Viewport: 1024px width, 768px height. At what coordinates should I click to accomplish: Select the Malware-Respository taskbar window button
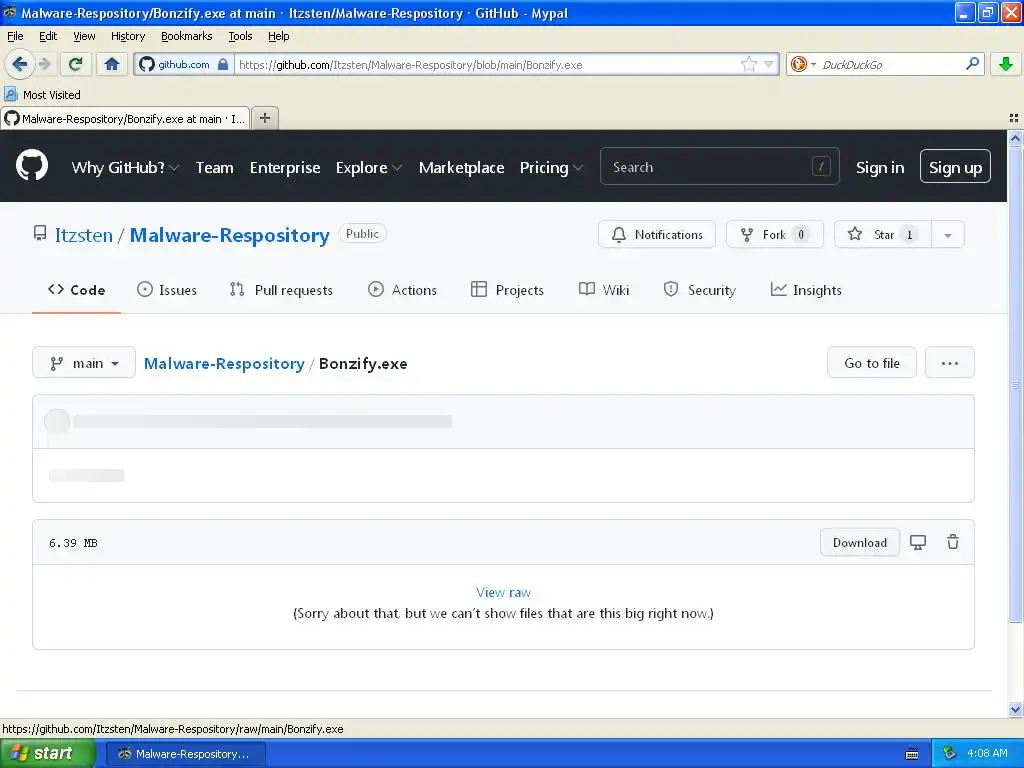coord(185,754)
